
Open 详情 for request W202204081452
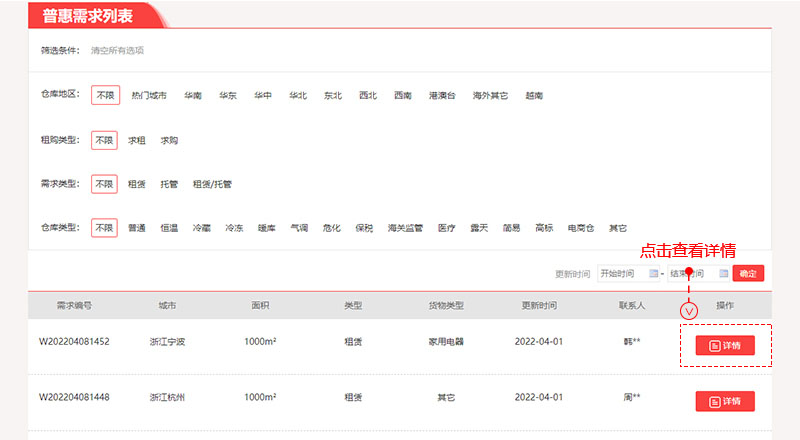coord(725,346)
